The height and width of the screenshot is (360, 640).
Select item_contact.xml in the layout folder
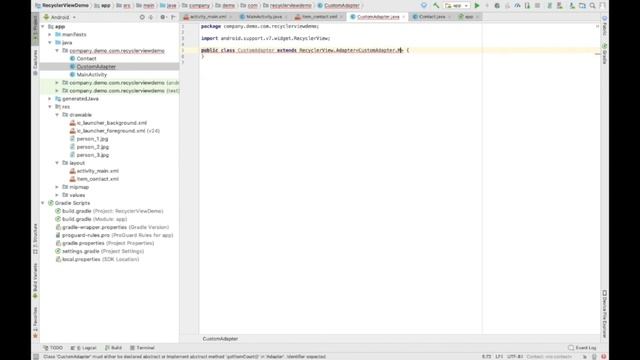(98, 179)
